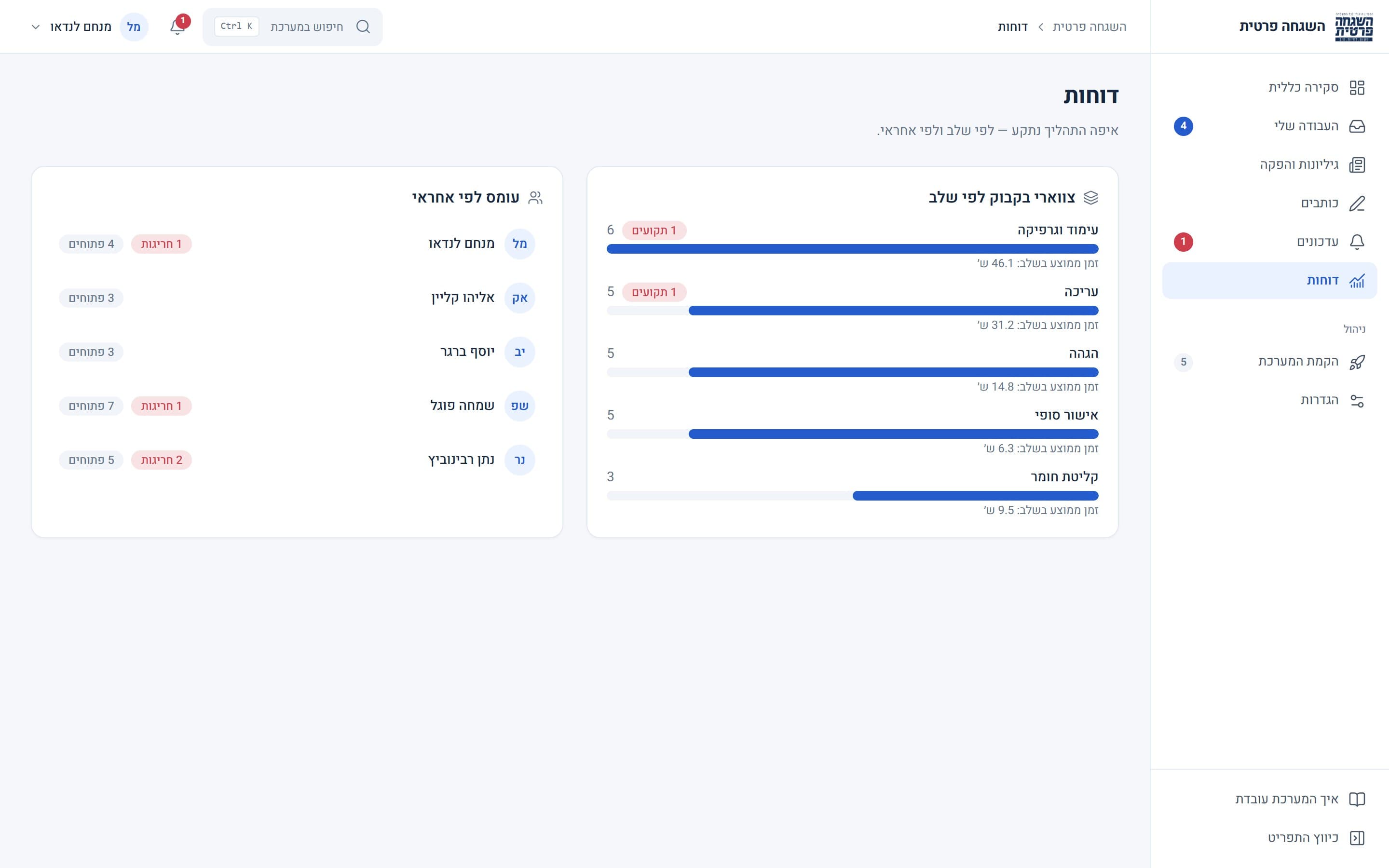Collapse the menu with the כיווץ התפריט icon

(x=1357, y=838)
